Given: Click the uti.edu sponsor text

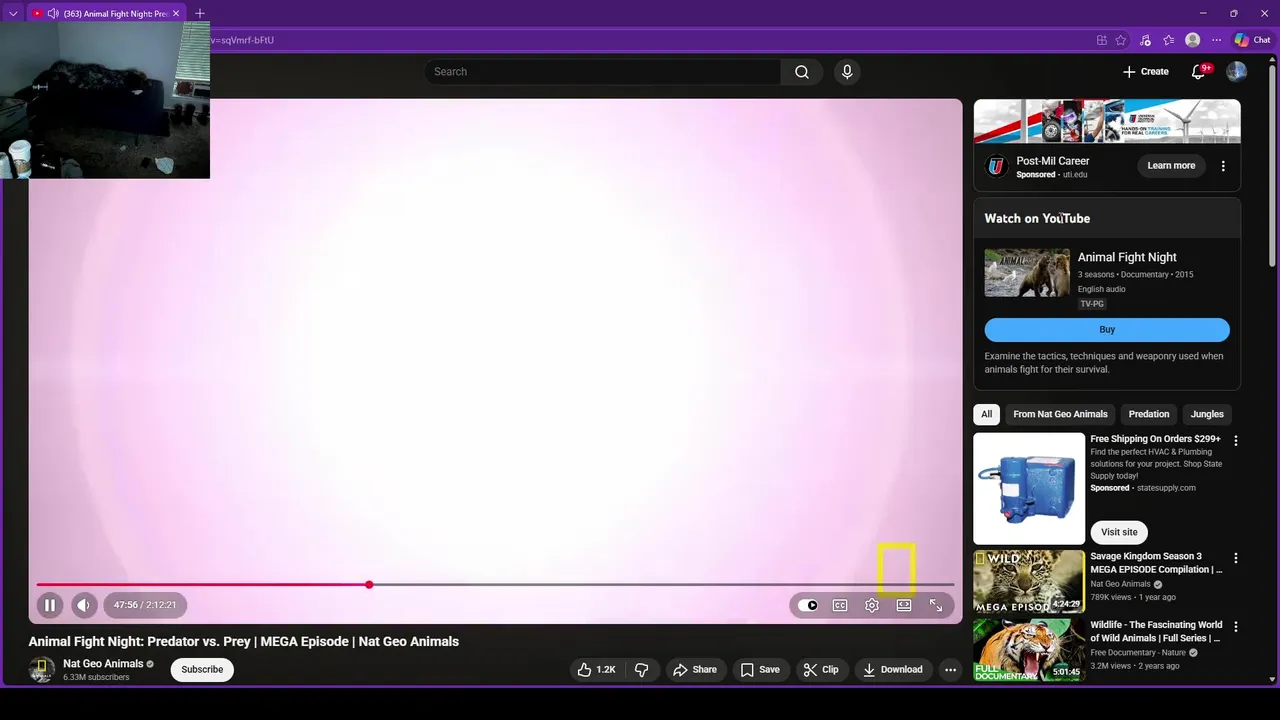Looking at the screenshot, I should point(1075,174).
